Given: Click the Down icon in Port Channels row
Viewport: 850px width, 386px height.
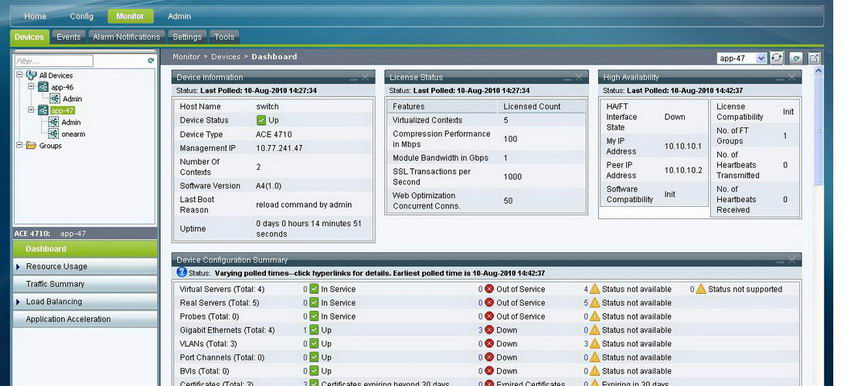Looking at the screenshot, I should pos(489,357).
